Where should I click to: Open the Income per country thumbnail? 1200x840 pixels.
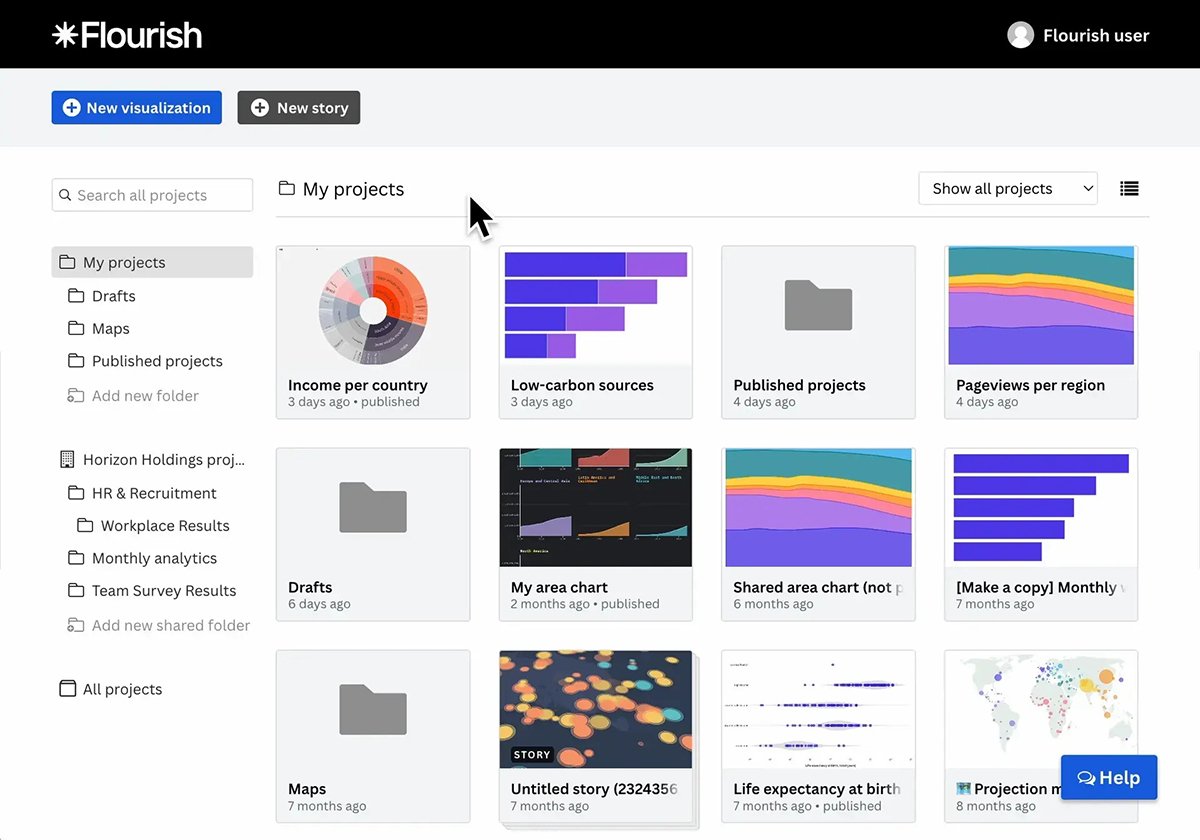373,306
